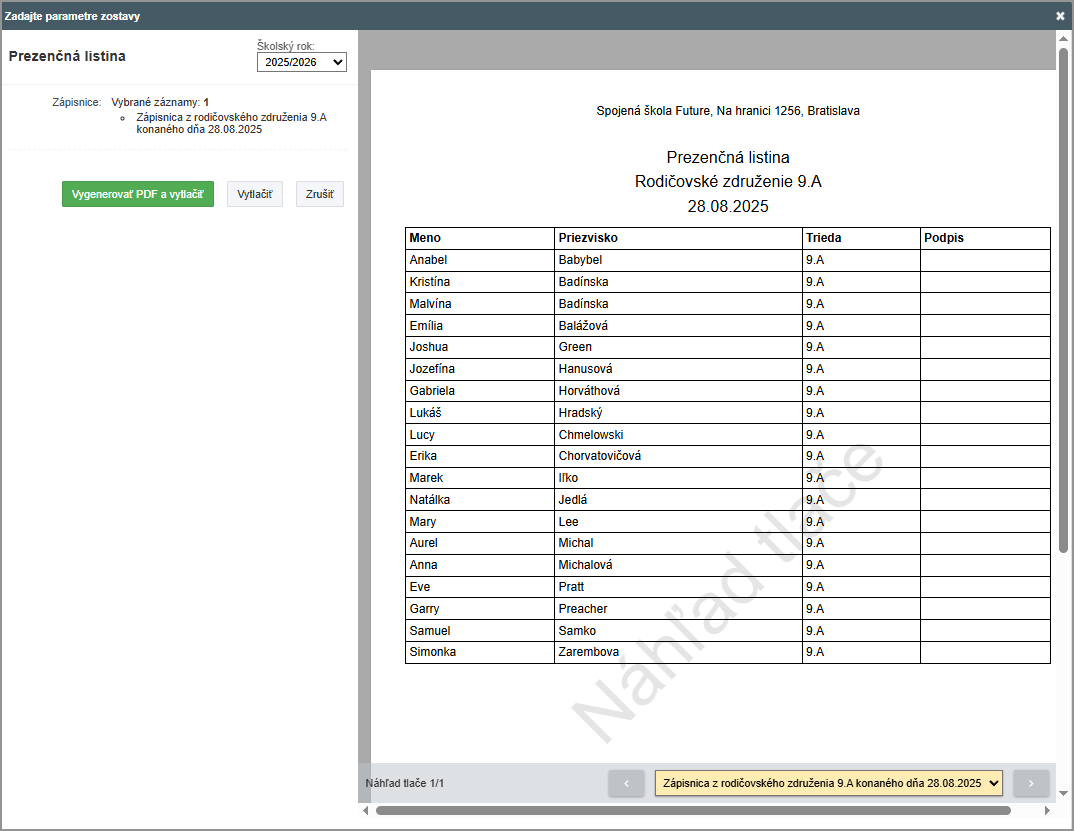
Task: Click the Podpis column header
Action: 944,238
